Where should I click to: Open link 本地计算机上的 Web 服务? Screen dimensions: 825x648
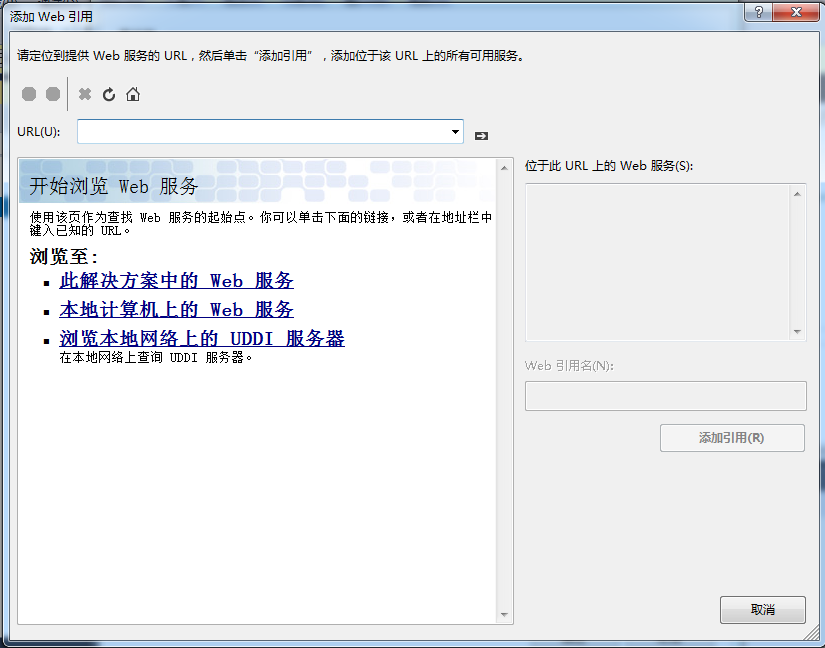[177, 310]
